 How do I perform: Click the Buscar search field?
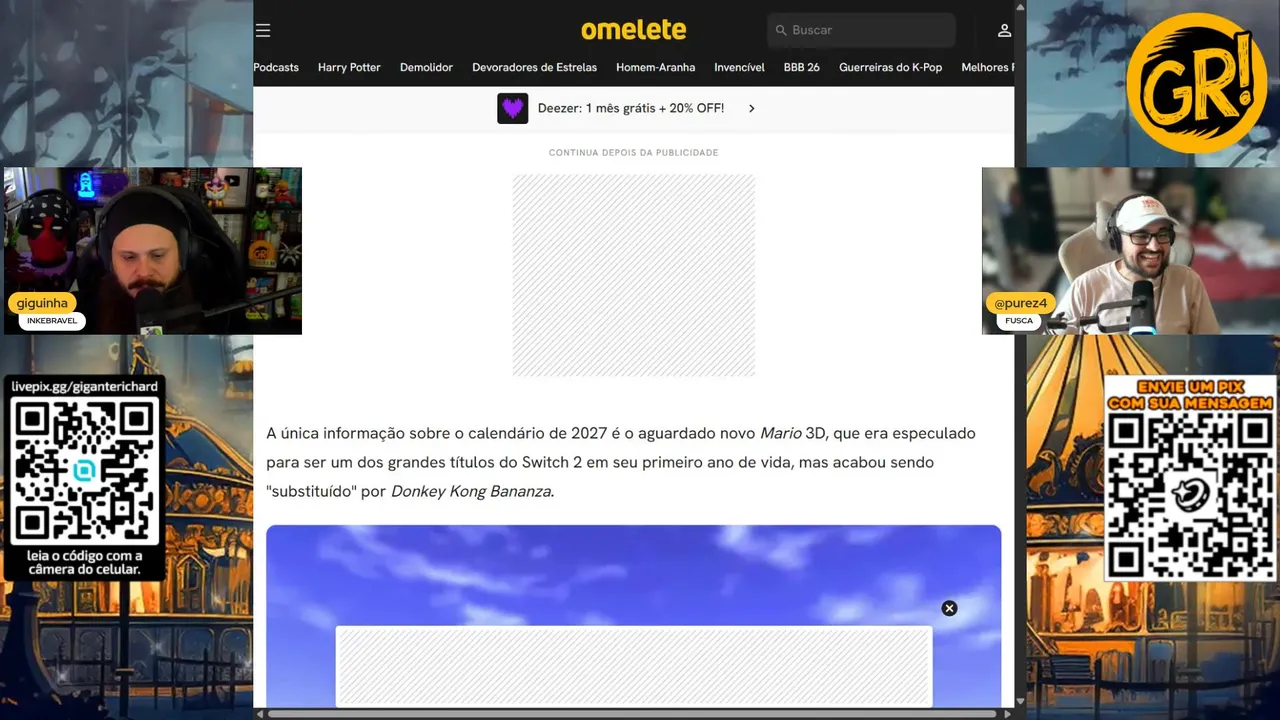861,30
